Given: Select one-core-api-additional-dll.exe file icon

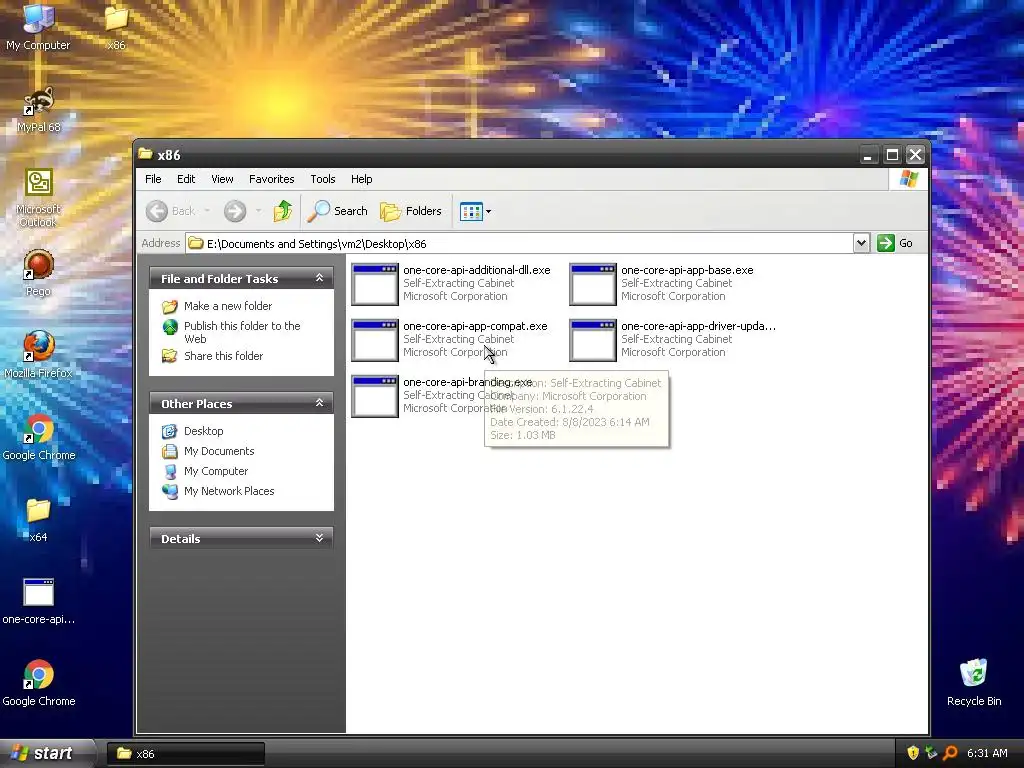Looking at the screenshot, I should point(375,284).
